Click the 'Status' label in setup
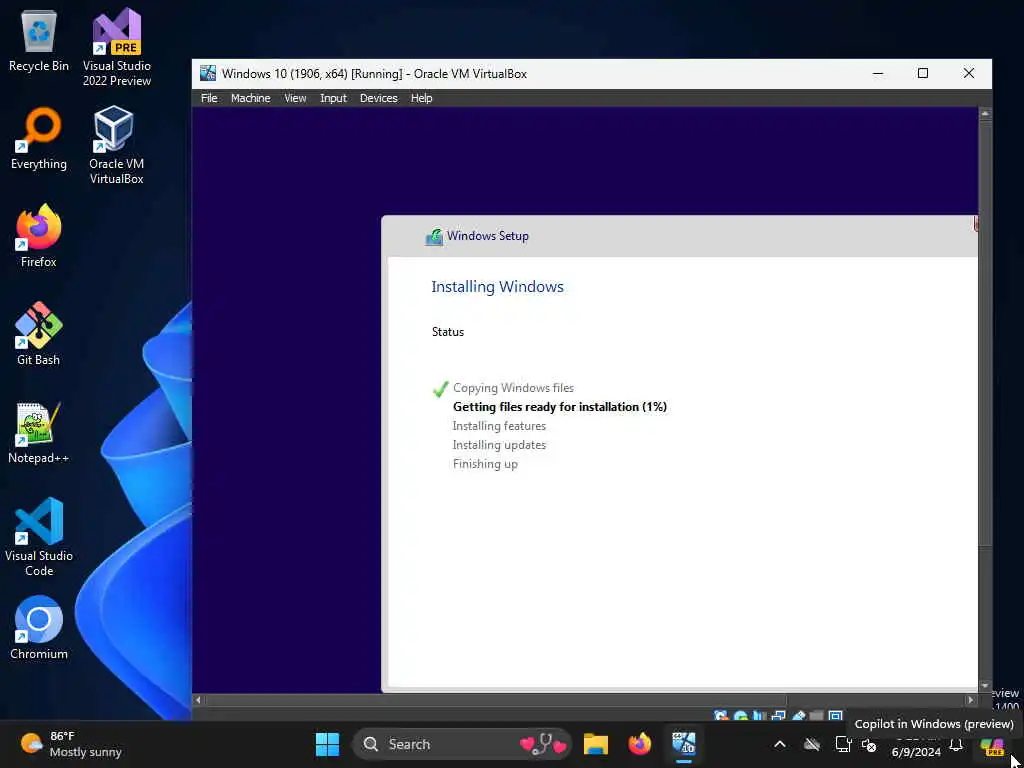The height and width of the screenshot is (768, 1024). click(448, 332)
